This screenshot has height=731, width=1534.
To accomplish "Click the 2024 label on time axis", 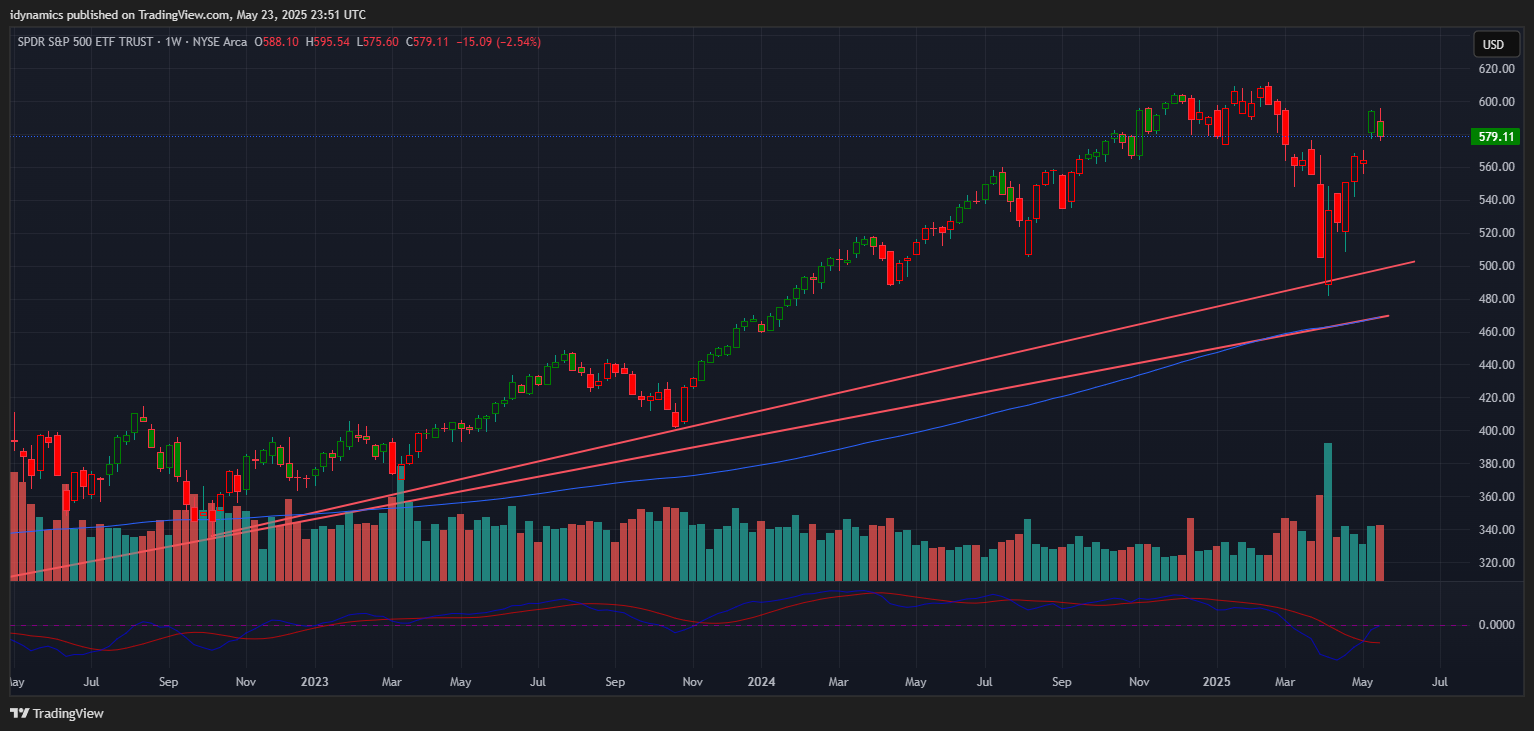I will [762, 682].
